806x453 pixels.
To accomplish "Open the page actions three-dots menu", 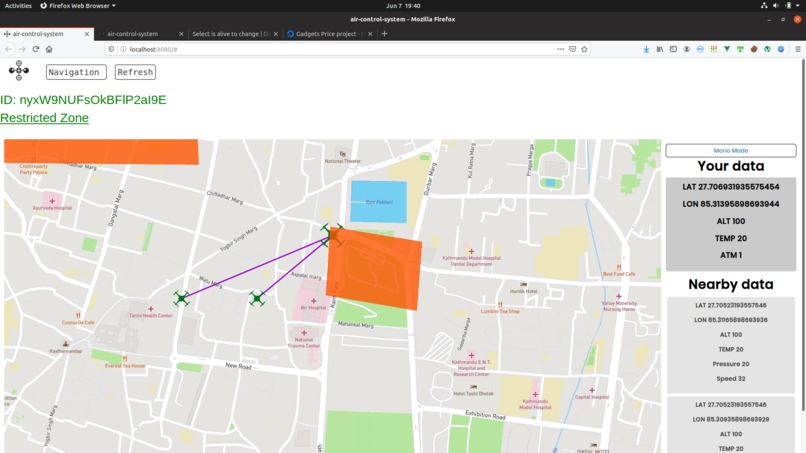I will click(x=560, y=49).
